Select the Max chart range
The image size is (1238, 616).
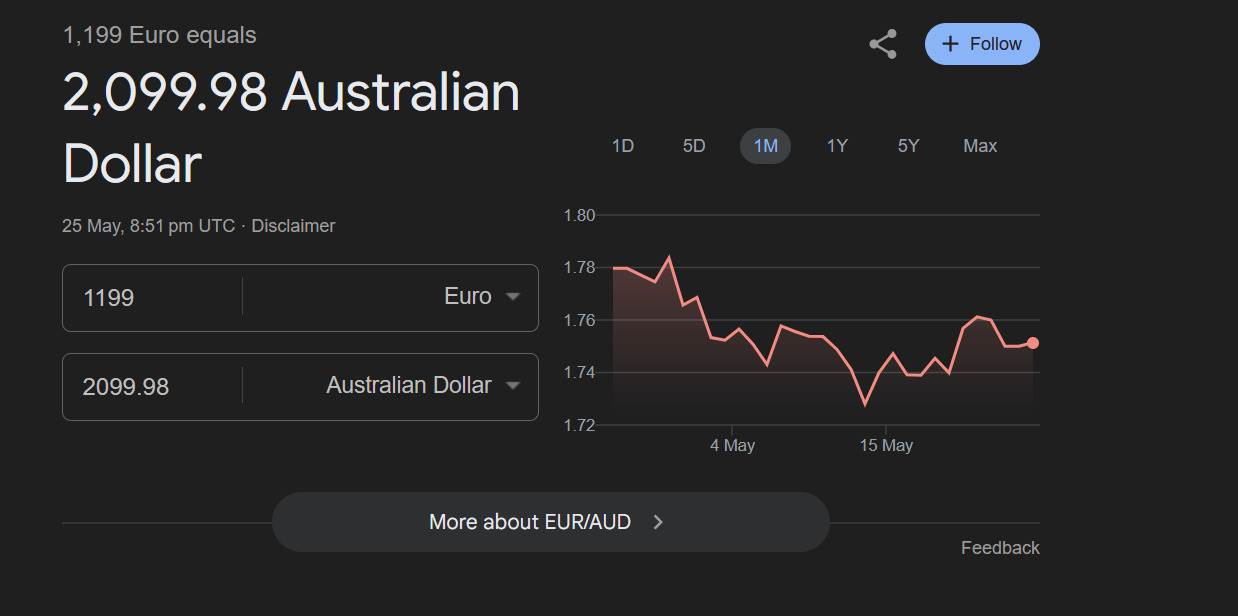pos(980,146)
